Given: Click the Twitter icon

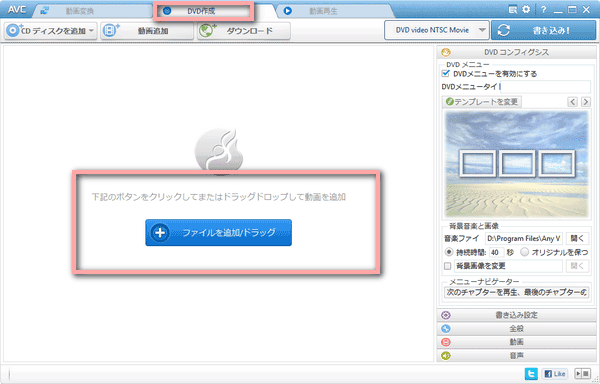Looking at the screenshot, I should pos(531,374).
